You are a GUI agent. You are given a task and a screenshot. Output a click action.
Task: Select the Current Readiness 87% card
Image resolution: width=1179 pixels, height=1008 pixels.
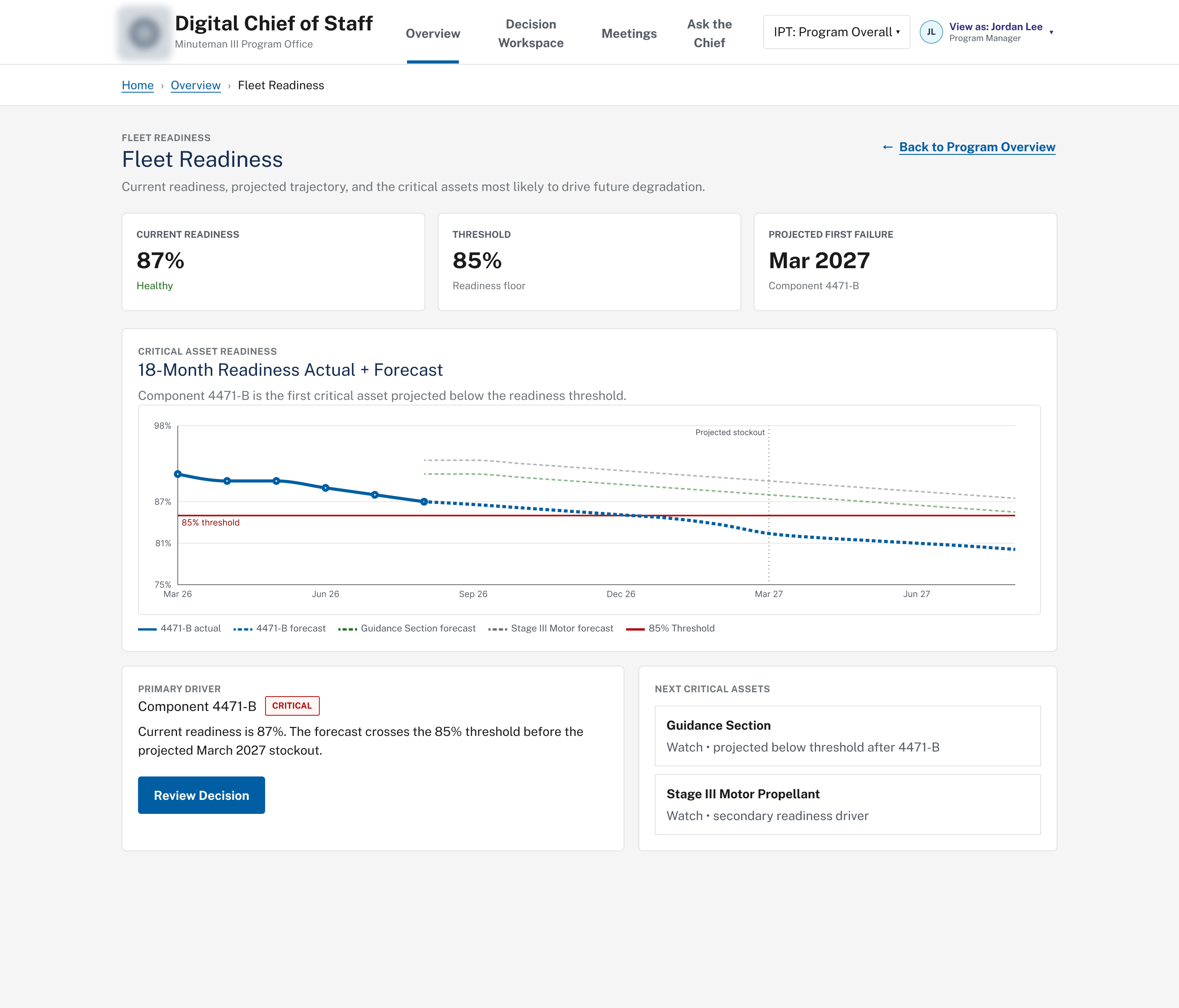pos(273,262)
